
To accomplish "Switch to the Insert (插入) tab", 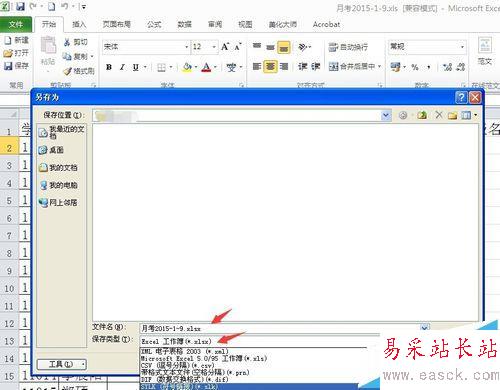I will click(79, 24).
